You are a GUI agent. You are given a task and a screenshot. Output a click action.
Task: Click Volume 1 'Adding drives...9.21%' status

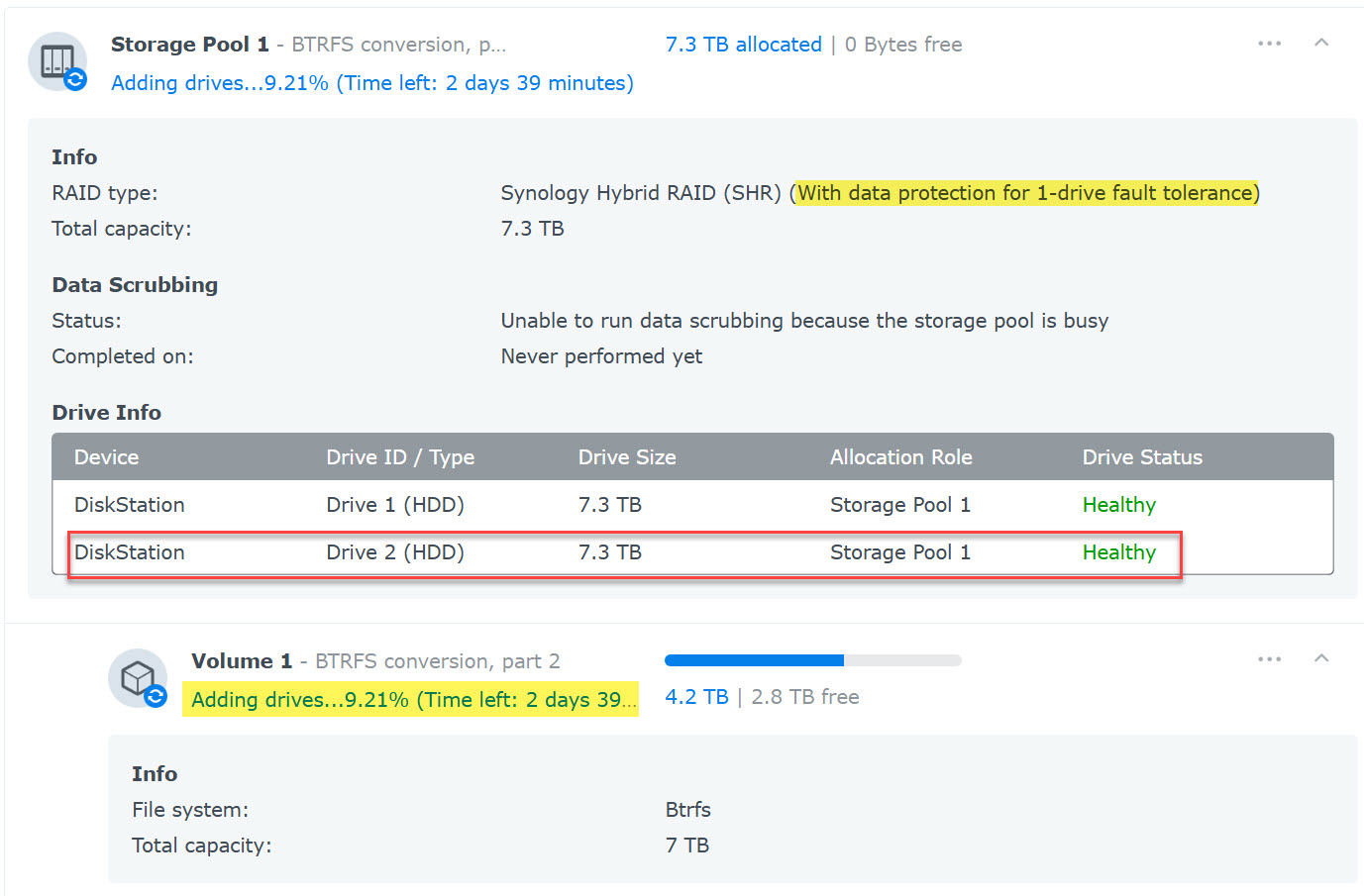414,700
